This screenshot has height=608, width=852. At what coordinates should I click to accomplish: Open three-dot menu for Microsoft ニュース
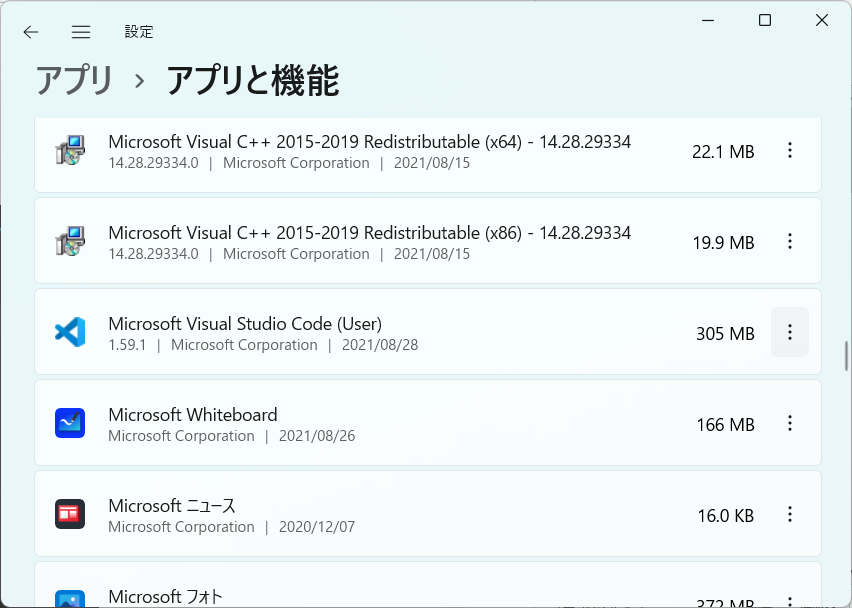tap(790, 514)
